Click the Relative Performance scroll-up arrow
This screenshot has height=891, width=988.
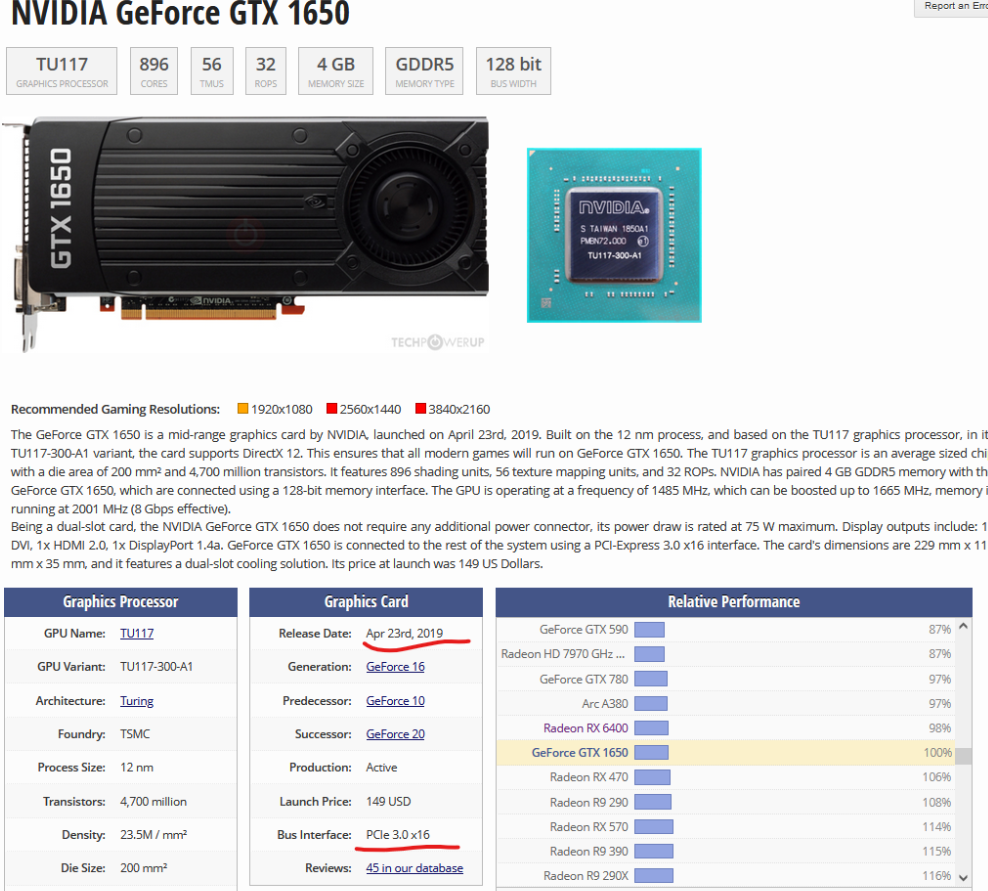963,626
